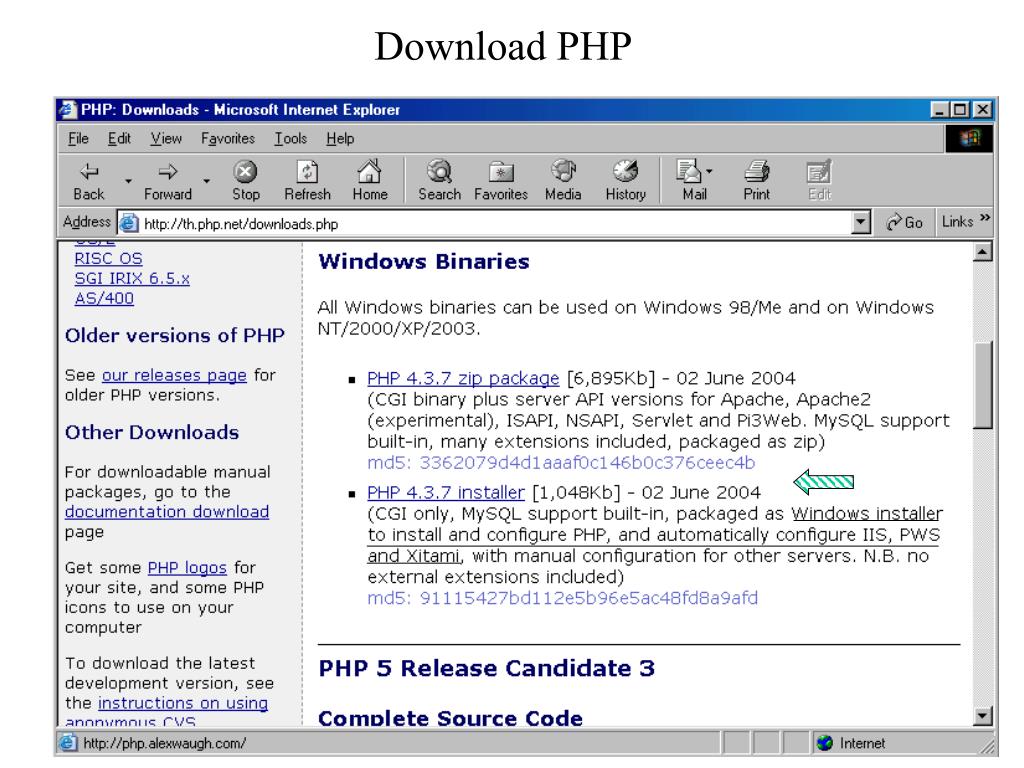Image resolution: width=1024 pixels, height=768 pixels.
Task: Click the scrollbar down arrow
Action: (x=983, y=716)
